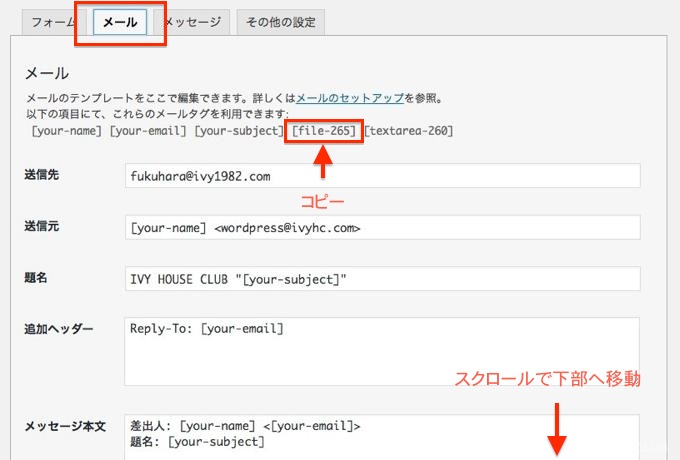
Task: Click the [your-email] mail tag
Action: coord(148,131)
